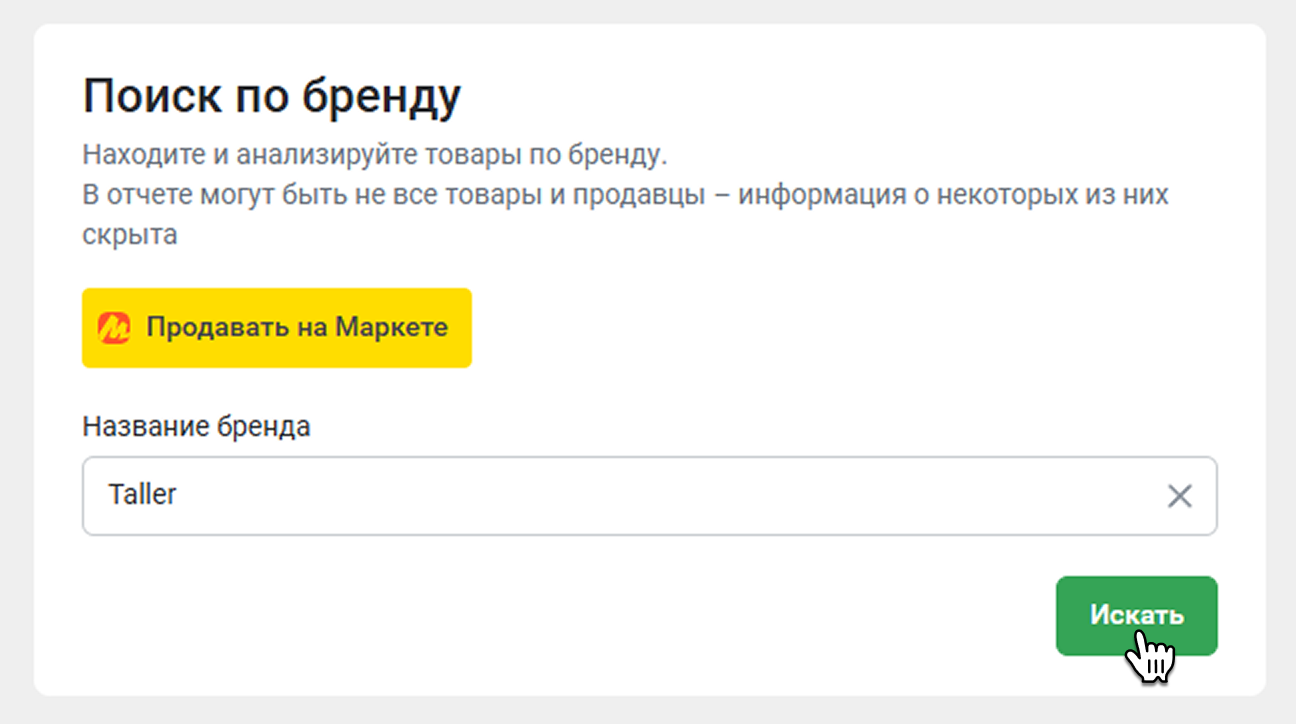Click the "Поиск по бренду" heading
The height and width of the screenshot is (724, 1296).
click(272, 97)
